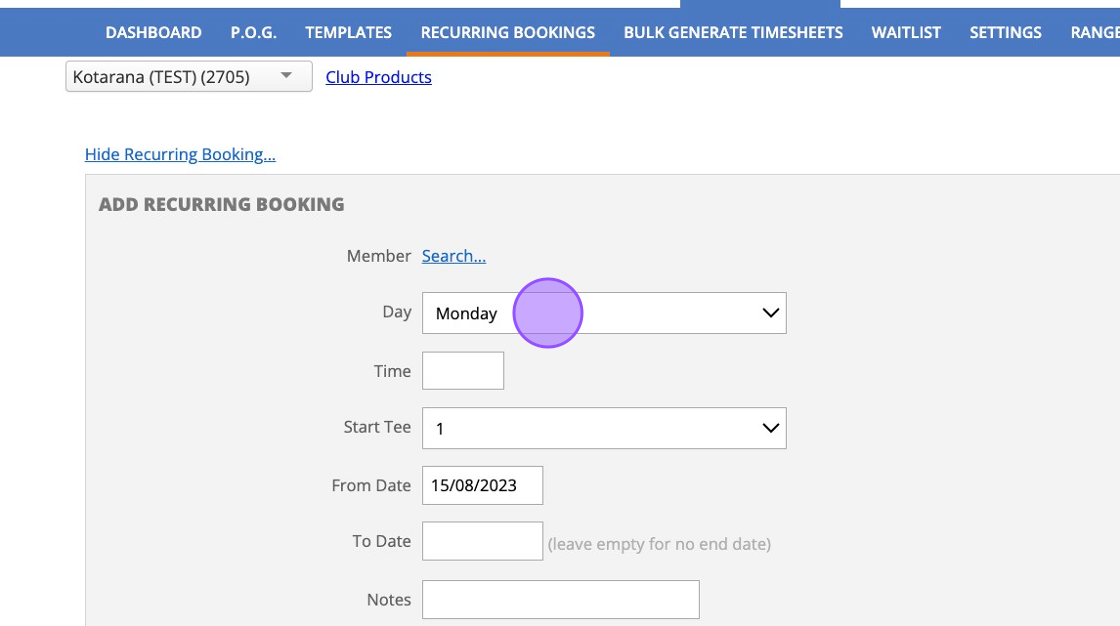This screenshot has width=1120, height=626.
Task: Switch to the P.O.G. tab
Action: coord(253,33)
